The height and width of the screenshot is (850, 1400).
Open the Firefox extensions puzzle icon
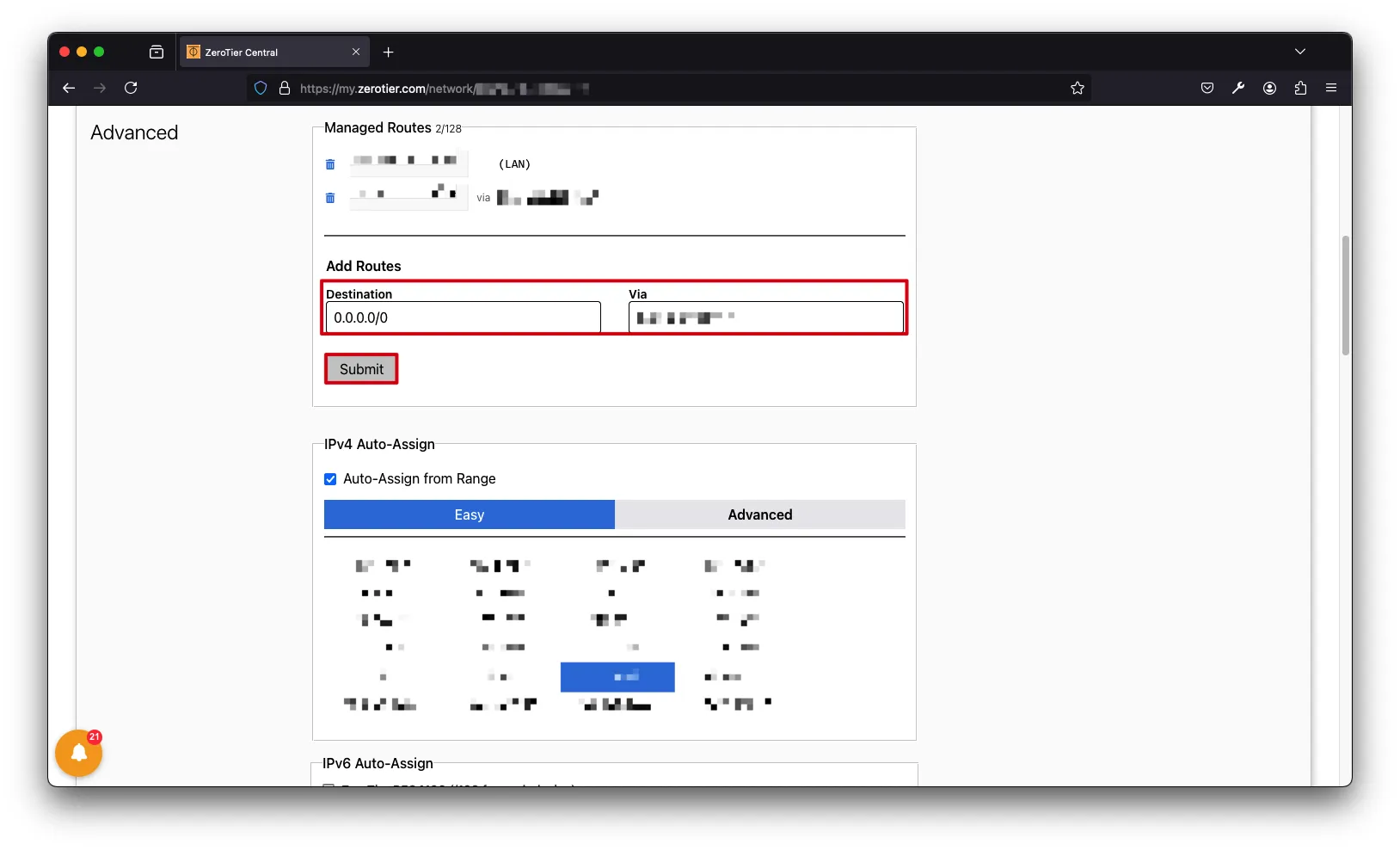click(1299, 89)
